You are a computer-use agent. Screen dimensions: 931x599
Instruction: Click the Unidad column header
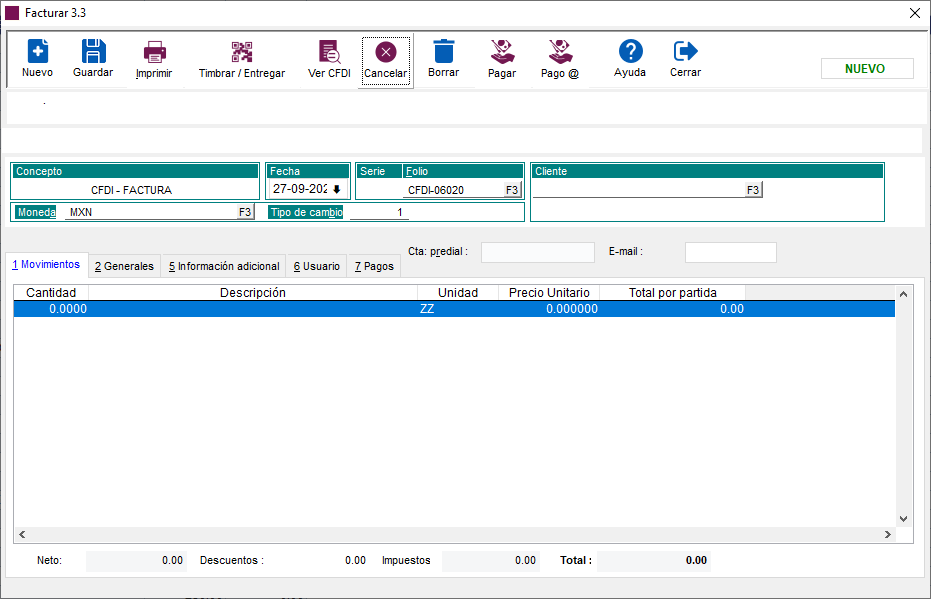pos(458,293)
